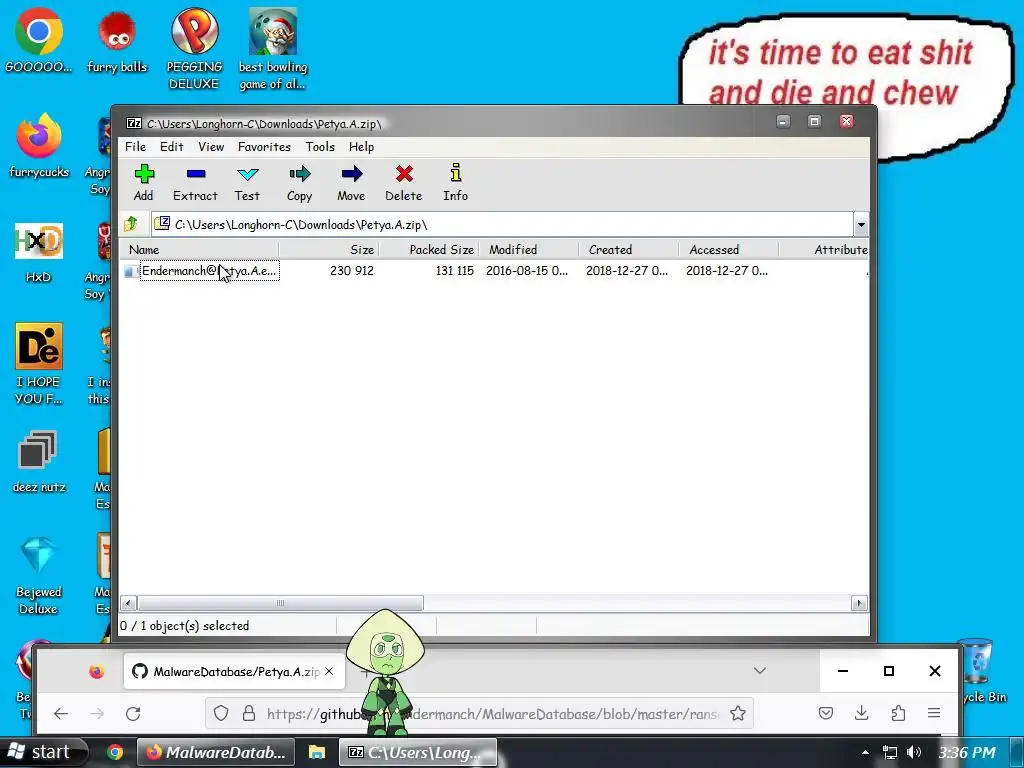1024x768 pixels.
Task: Open the Info toolbar button
Action: 456,183
